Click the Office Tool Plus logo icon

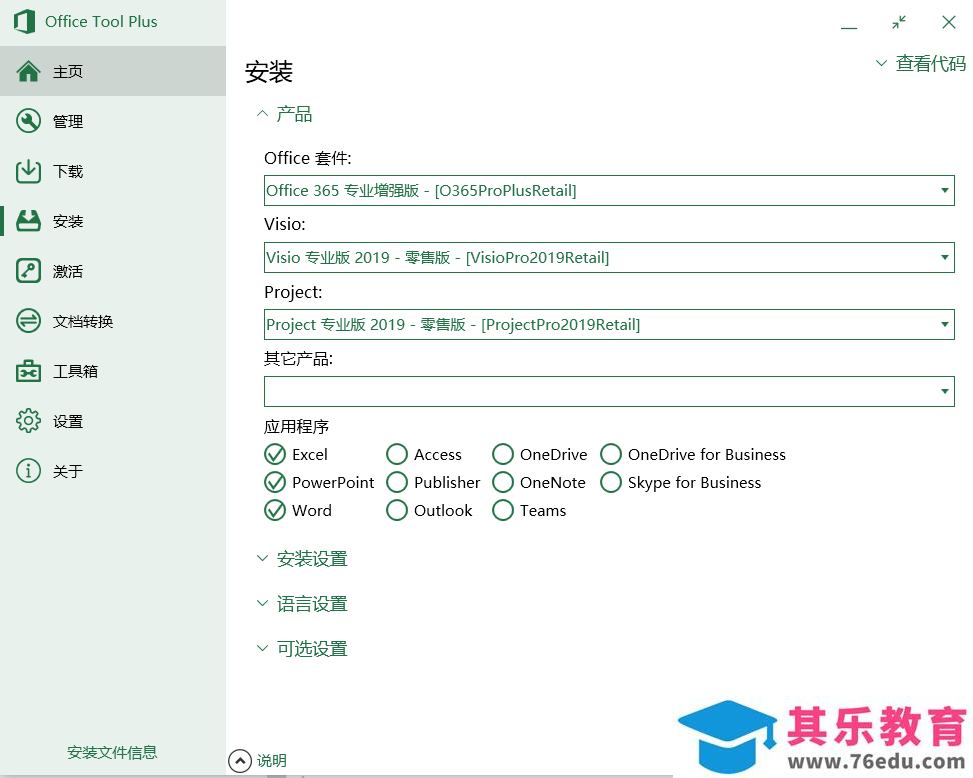24,22
